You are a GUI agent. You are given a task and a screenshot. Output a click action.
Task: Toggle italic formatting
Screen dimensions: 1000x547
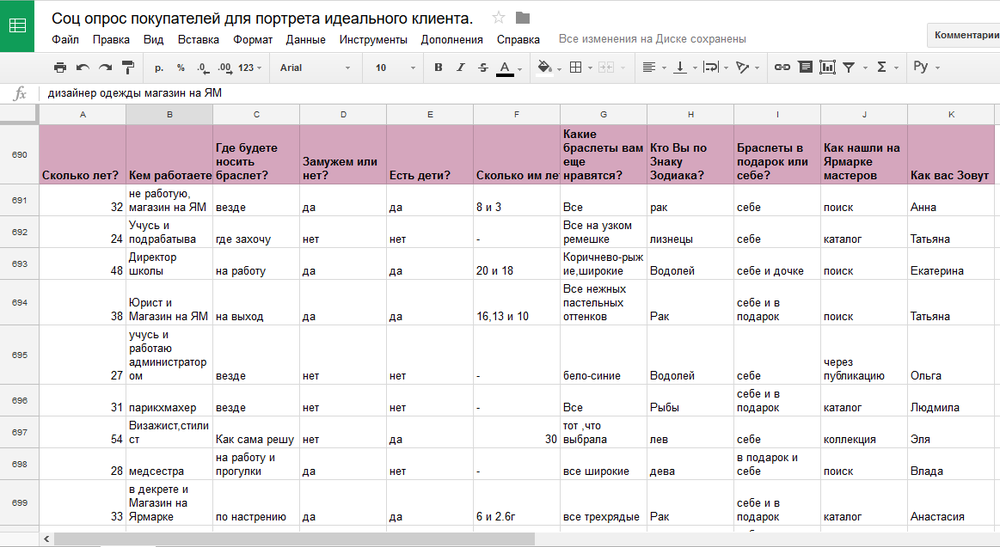[x=461, y=68]
